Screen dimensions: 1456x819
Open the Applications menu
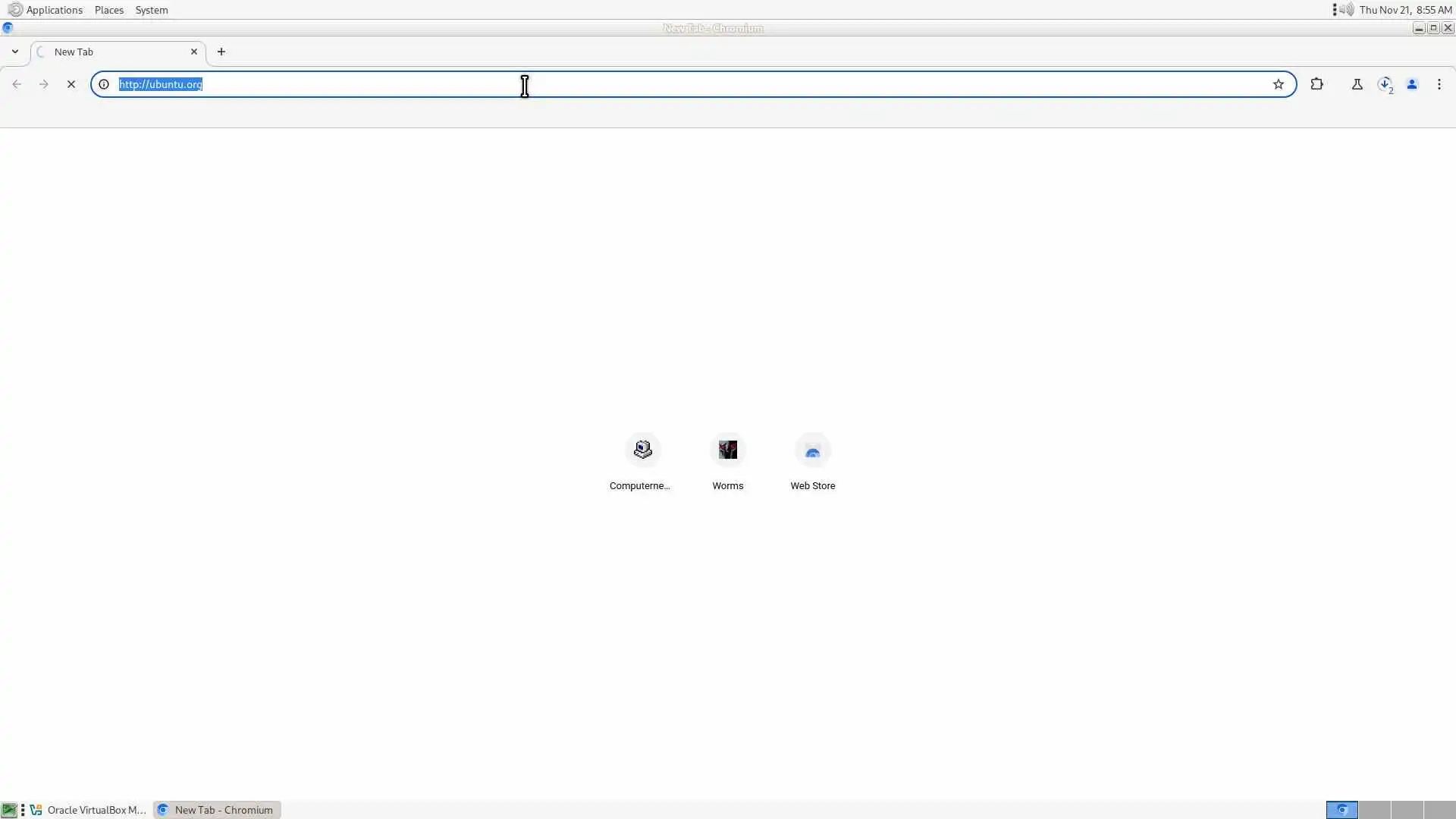coord(54,10)
